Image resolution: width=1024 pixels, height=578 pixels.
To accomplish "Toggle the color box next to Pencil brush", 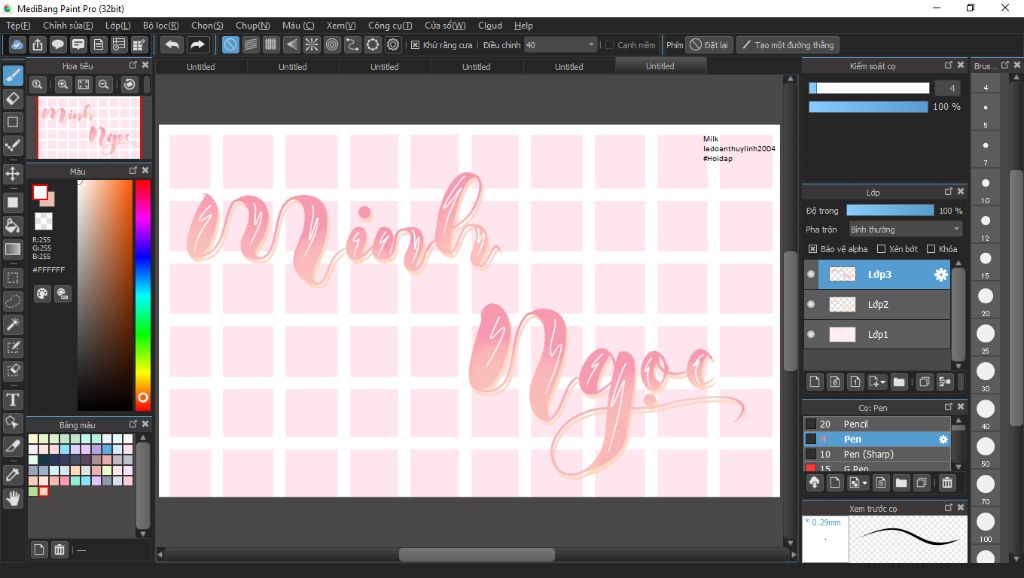I will coord(810,424).
